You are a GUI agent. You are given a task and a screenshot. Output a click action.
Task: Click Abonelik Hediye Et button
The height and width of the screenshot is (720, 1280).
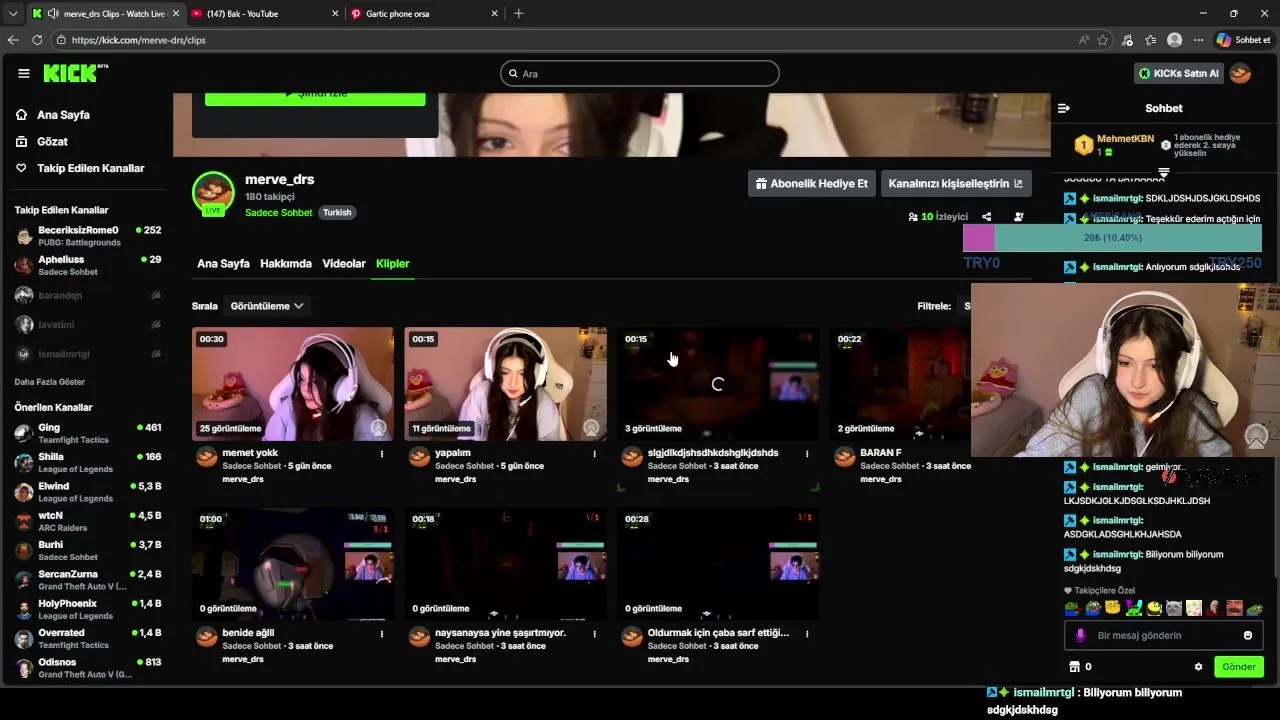[x=812, y=184]
